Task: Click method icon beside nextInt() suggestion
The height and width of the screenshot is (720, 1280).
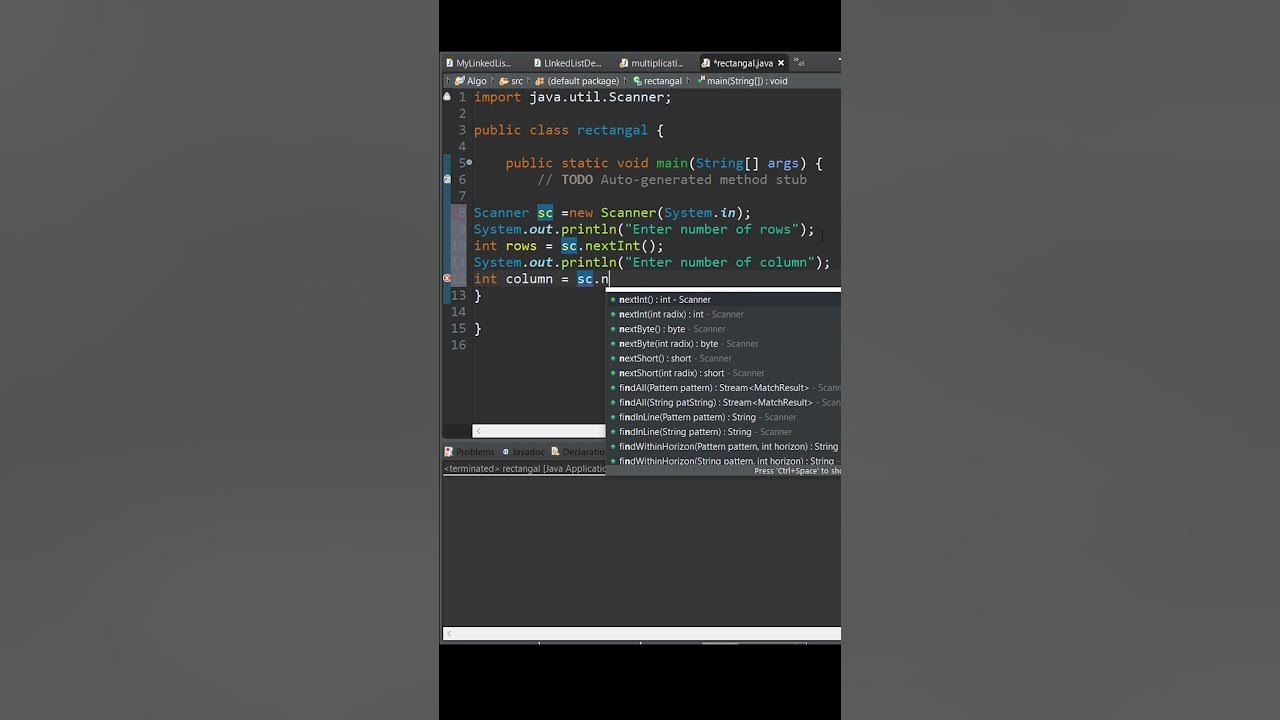Action: (613, 300)
